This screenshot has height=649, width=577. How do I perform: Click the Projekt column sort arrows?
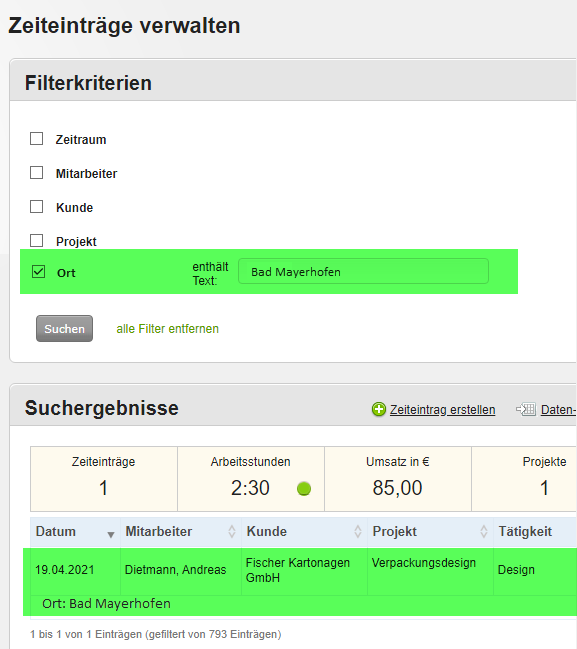point(483,531)
